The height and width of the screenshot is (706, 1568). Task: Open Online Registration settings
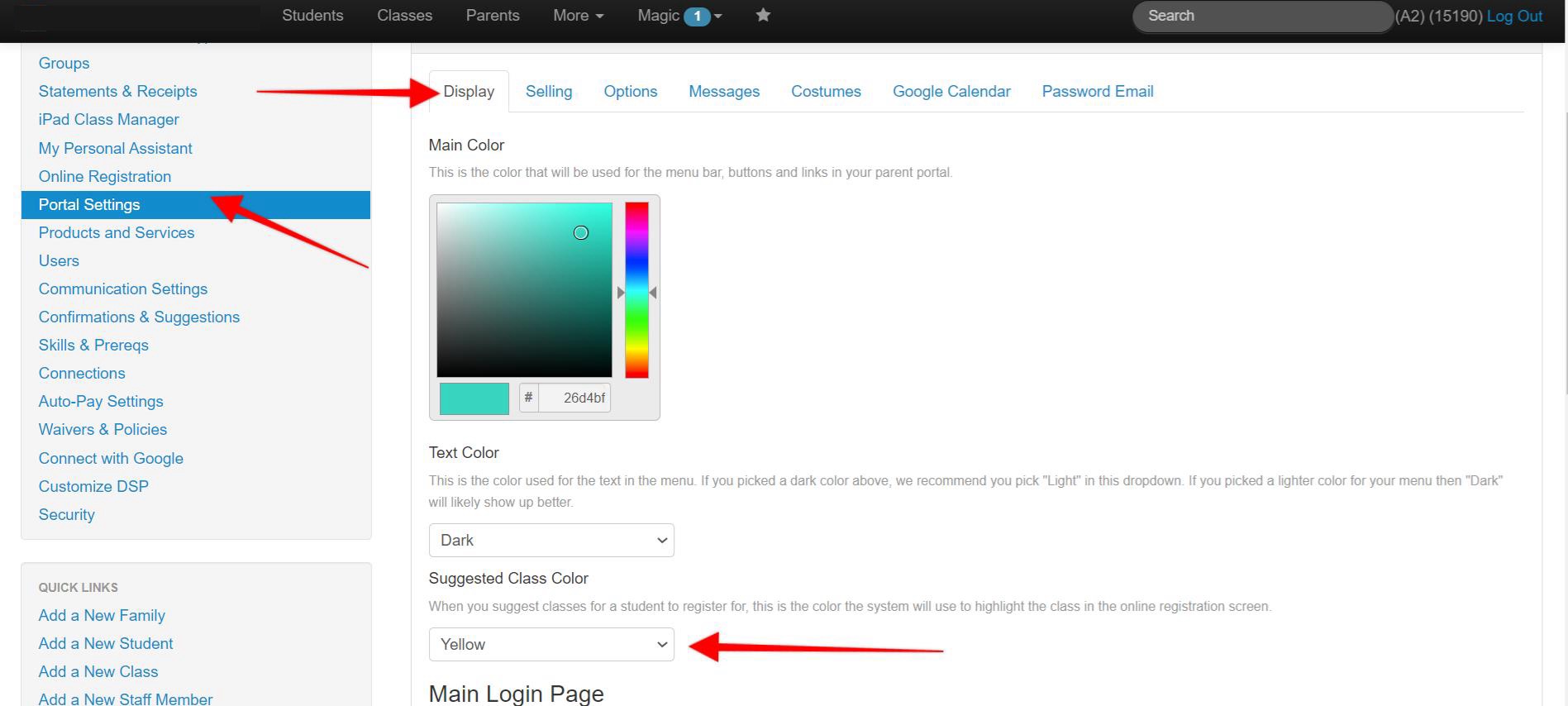coord(105,177)
